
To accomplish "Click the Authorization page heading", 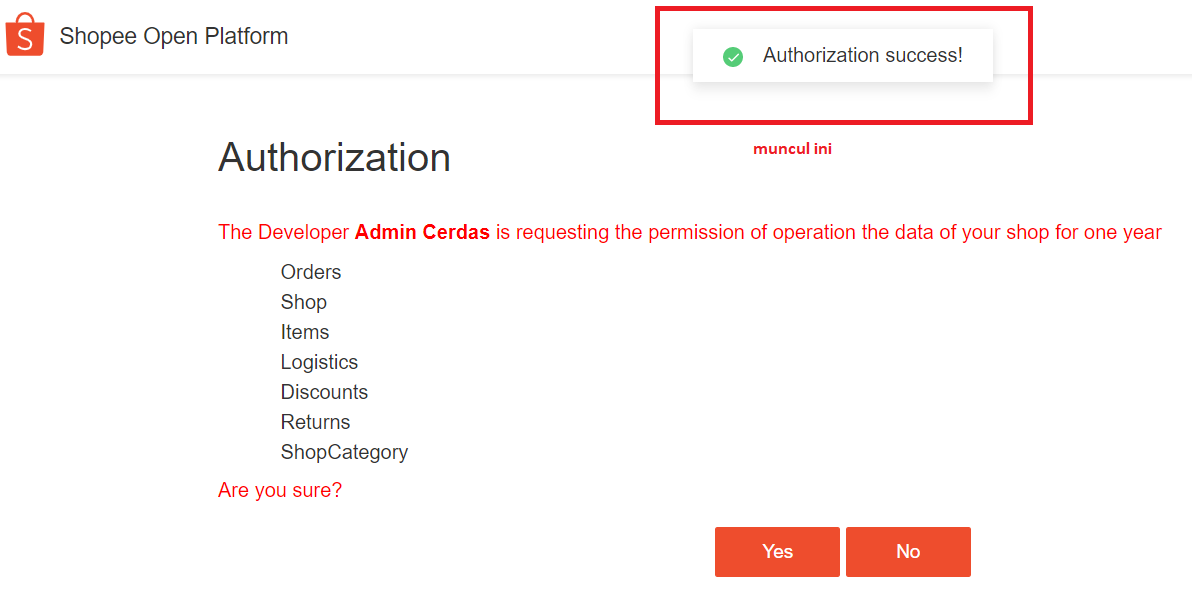I will tap(334, 157).
